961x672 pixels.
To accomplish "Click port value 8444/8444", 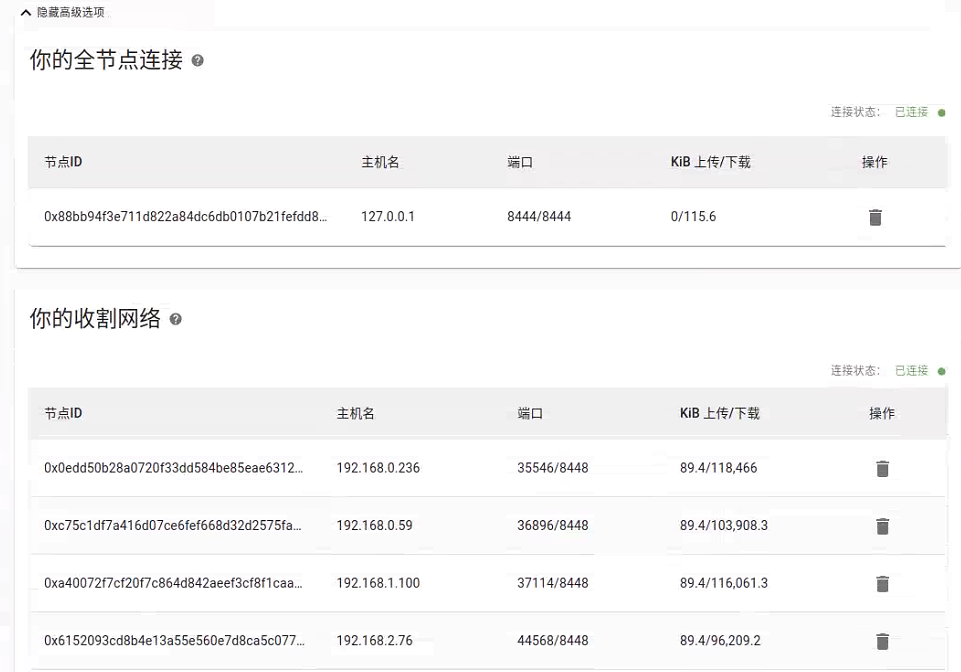I will click(539, 216).
